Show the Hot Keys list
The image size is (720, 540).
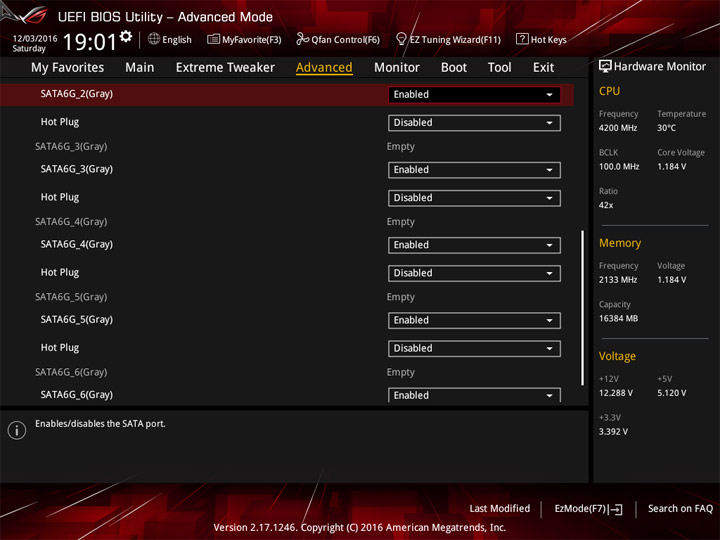click(541, 39)
